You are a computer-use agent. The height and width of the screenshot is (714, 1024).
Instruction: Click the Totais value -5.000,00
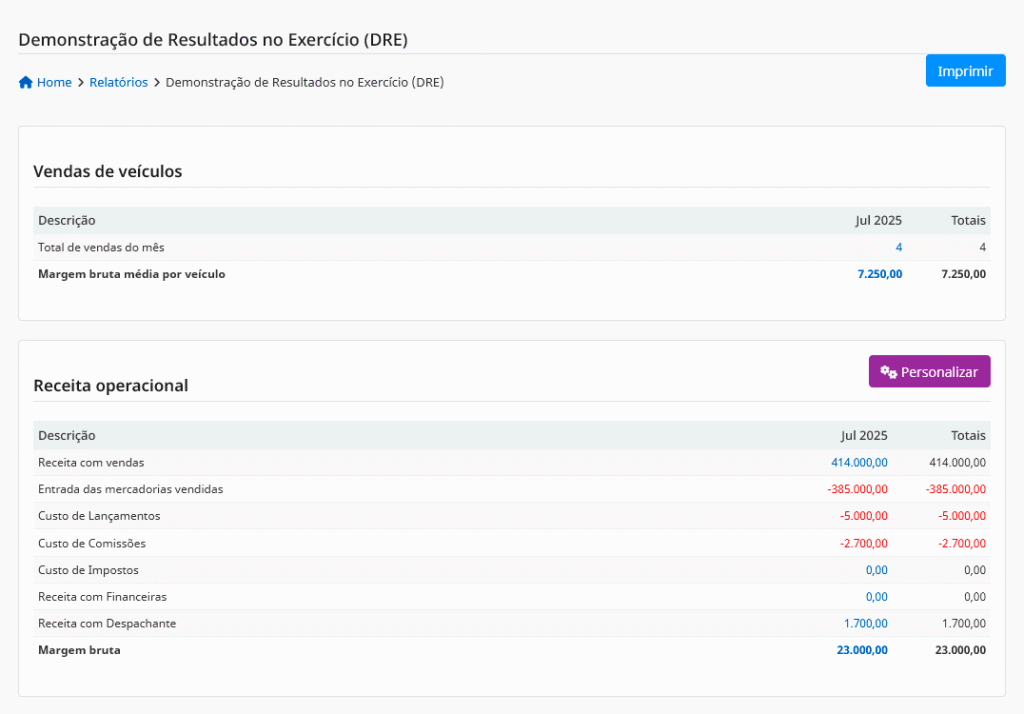pyautogui.click(x=962, y=516)
